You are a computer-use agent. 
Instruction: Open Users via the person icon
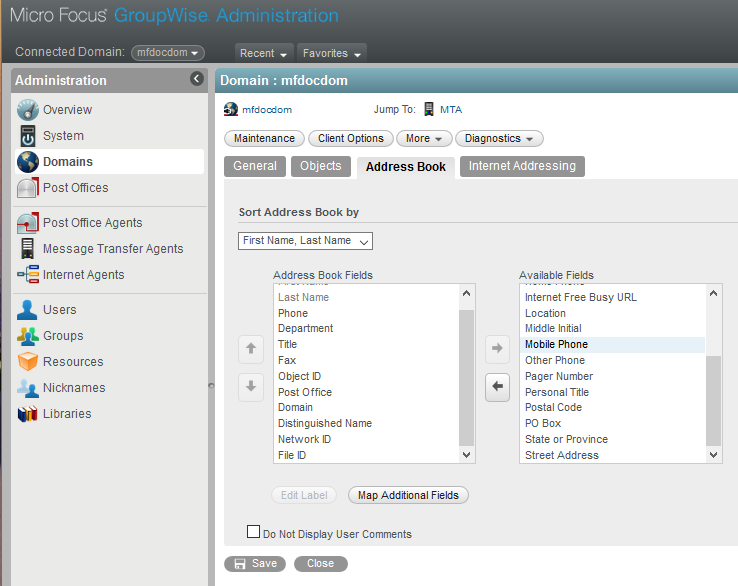pos(27,310)
